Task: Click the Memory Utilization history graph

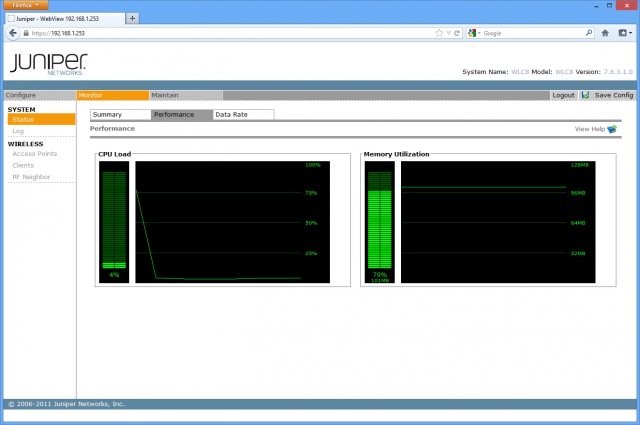Action: point(498,222)
